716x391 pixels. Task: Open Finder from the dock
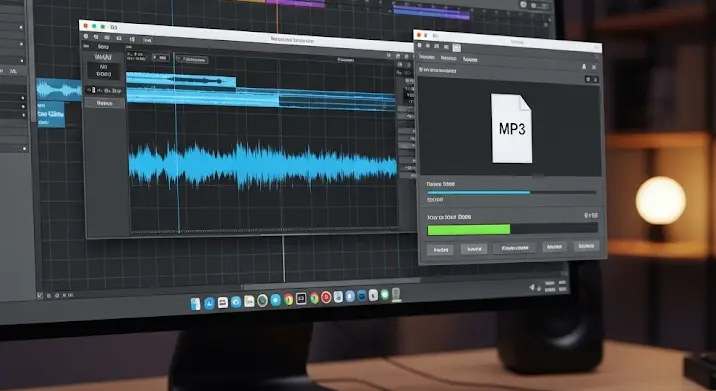point(195,304)
